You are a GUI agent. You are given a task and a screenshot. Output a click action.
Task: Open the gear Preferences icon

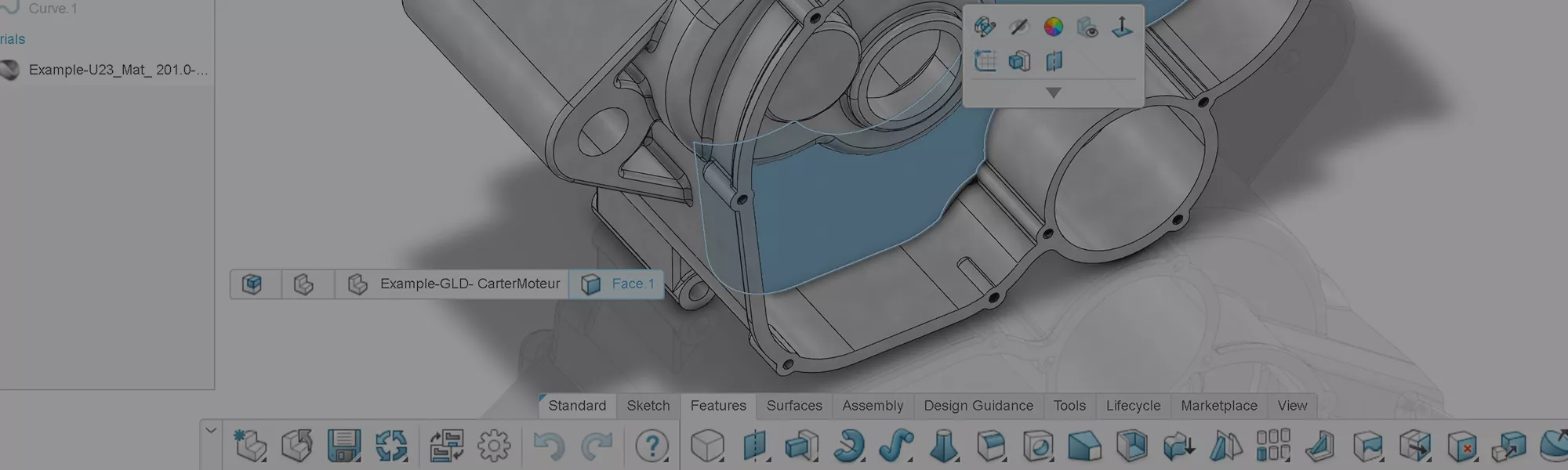[494, 445]
